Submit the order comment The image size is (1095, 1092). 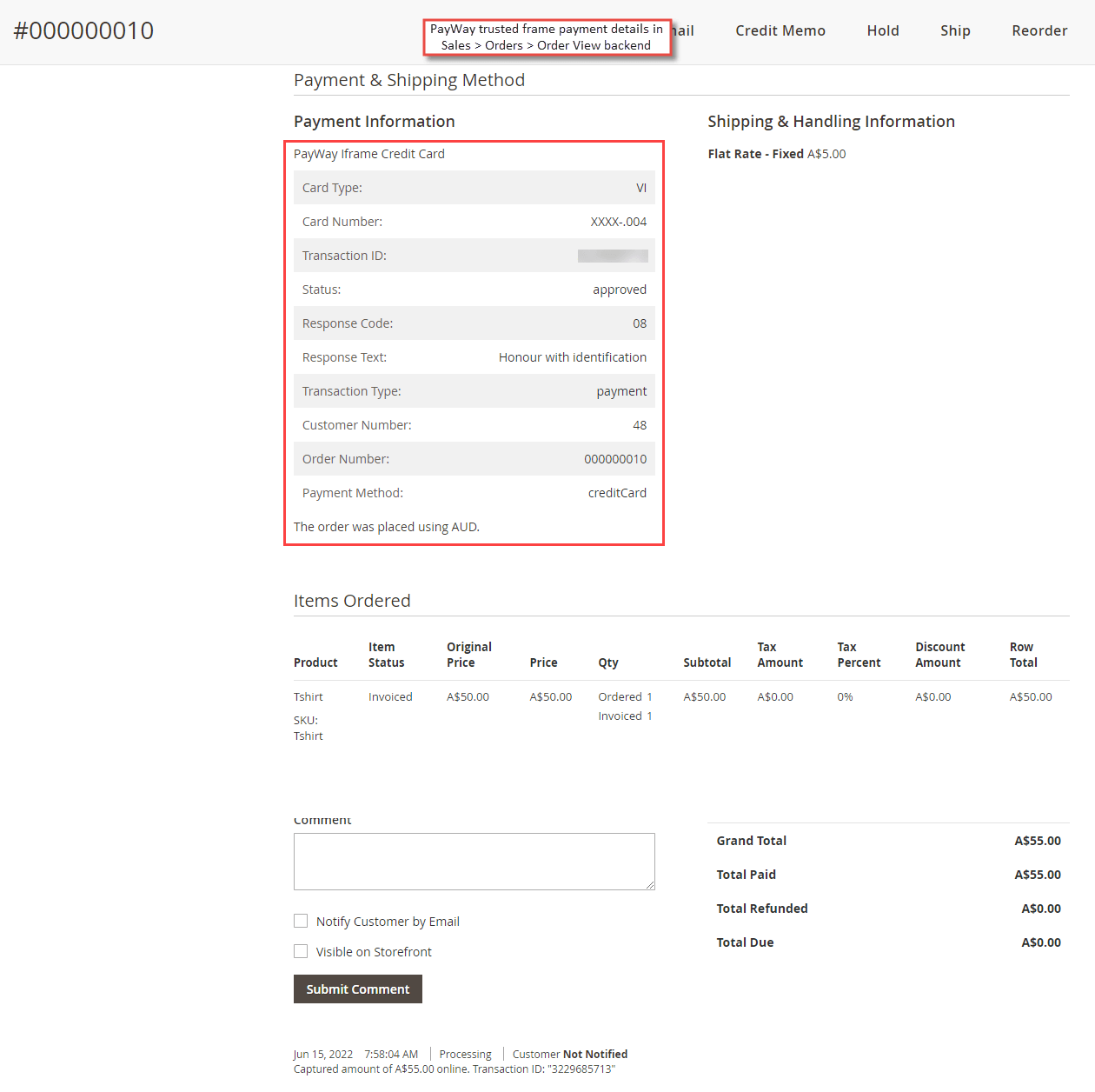357,989
